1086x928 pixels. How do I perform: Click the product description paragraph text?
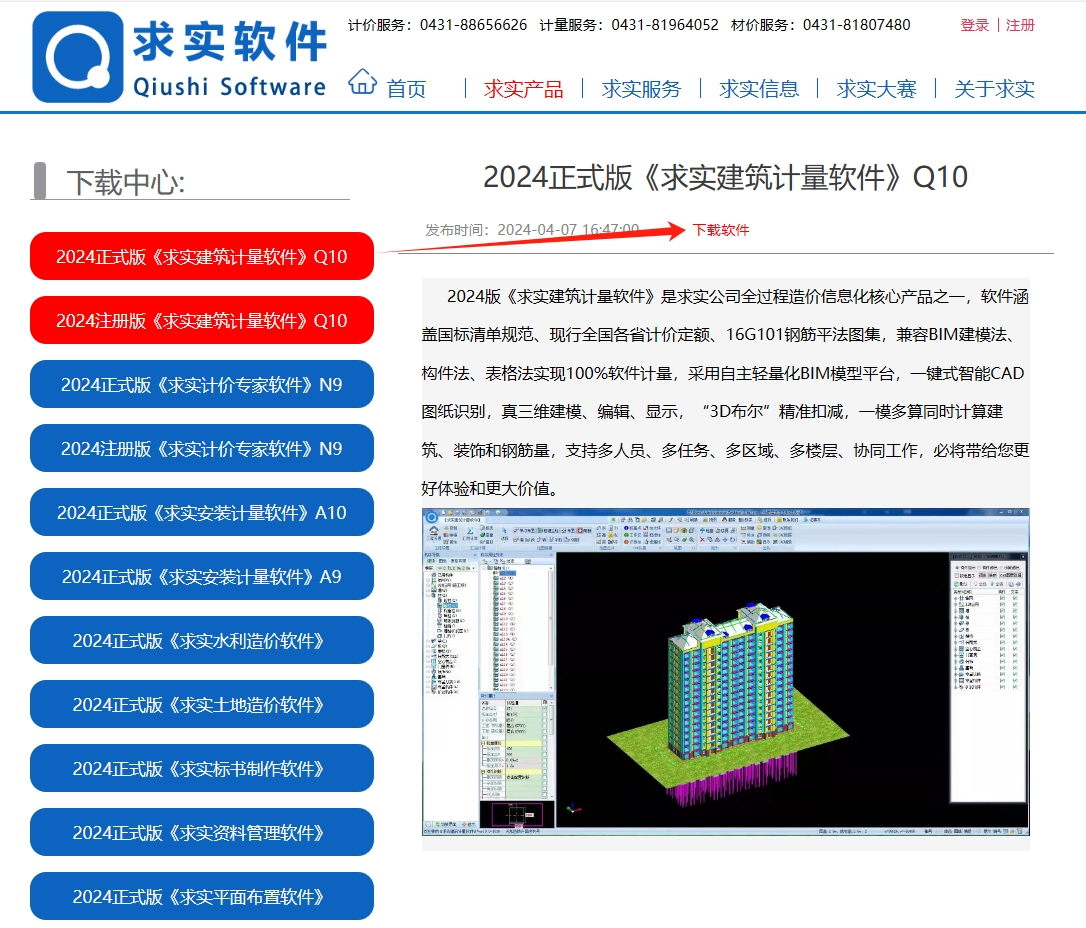(x=725, y=393)
